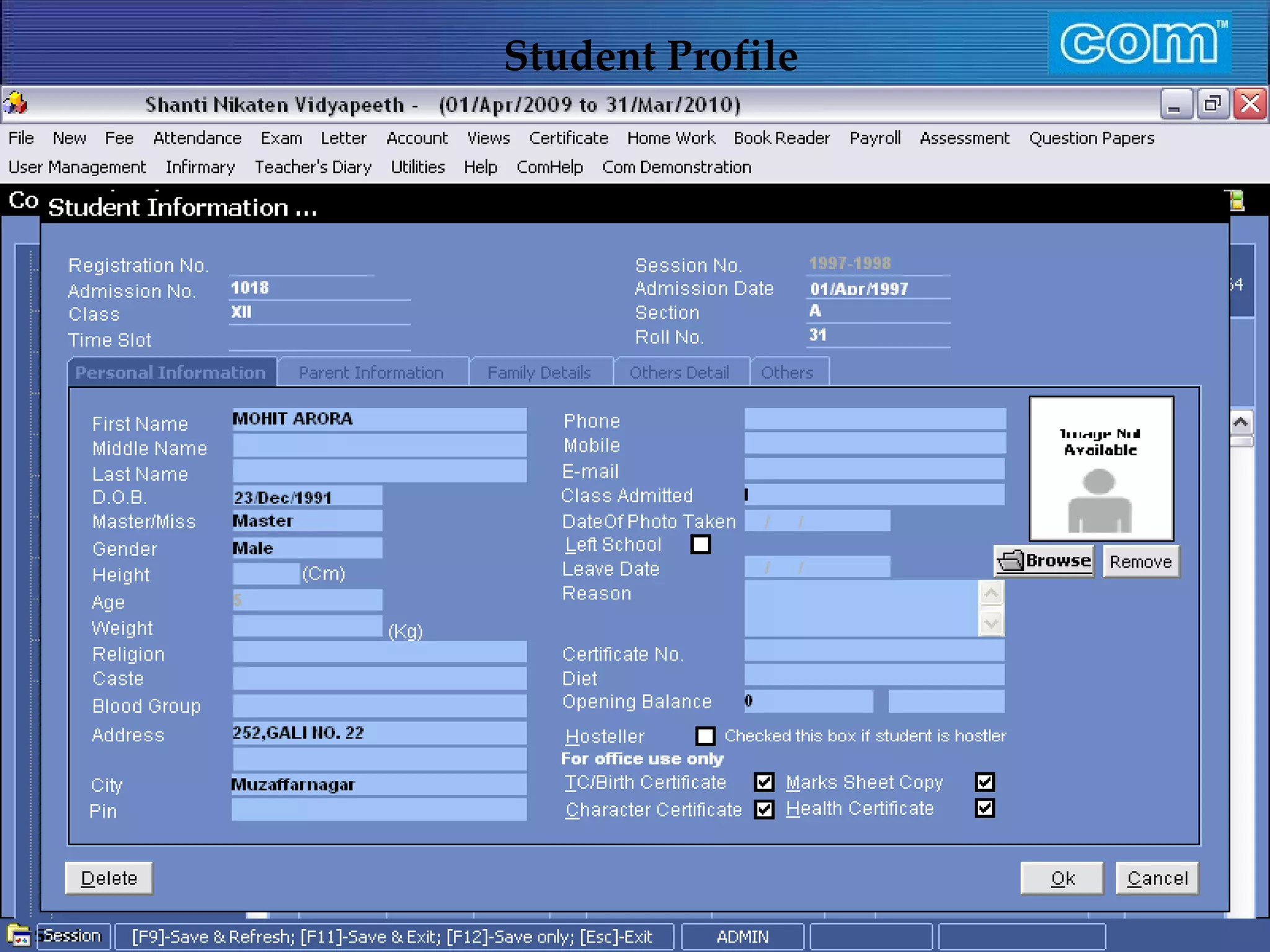Open the Home Work menu
The height and width of the screenshot is (952, 1270).
click(671, 138)
